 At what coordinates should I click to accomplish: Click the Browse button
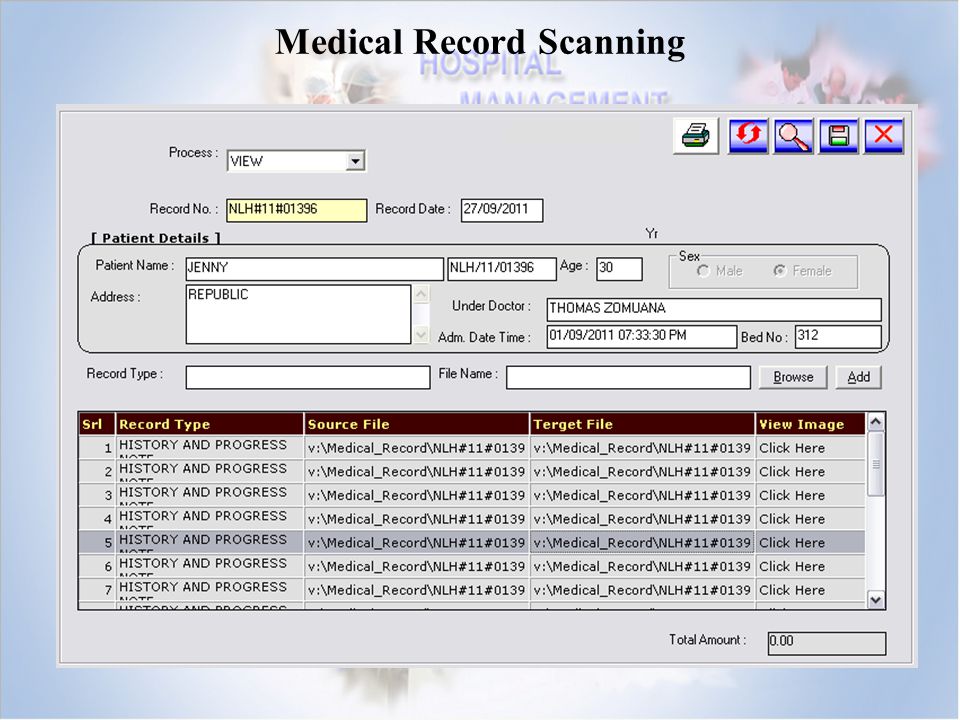(793, 377)
